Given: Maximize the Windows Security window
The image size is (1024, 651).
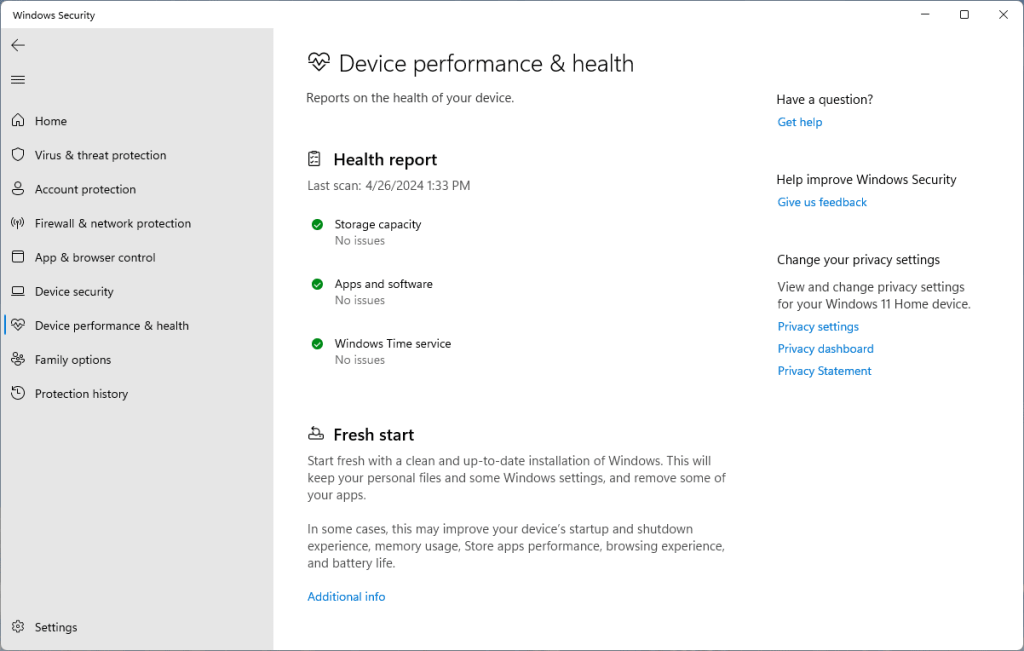Looking at the screenshot, I should pos(964,14).
